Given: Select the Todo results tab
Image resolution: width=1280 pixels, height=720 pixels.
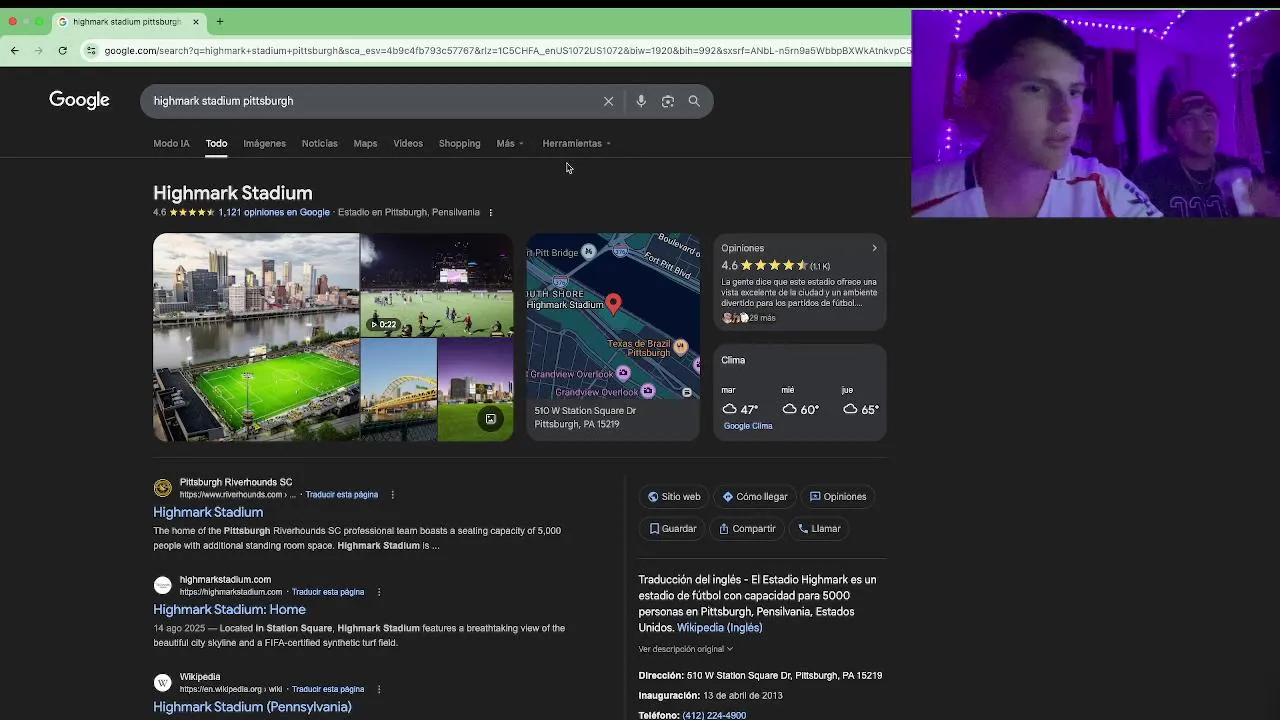Looking at the screenshot, I should pyautogui.click(x=217, y=143).
